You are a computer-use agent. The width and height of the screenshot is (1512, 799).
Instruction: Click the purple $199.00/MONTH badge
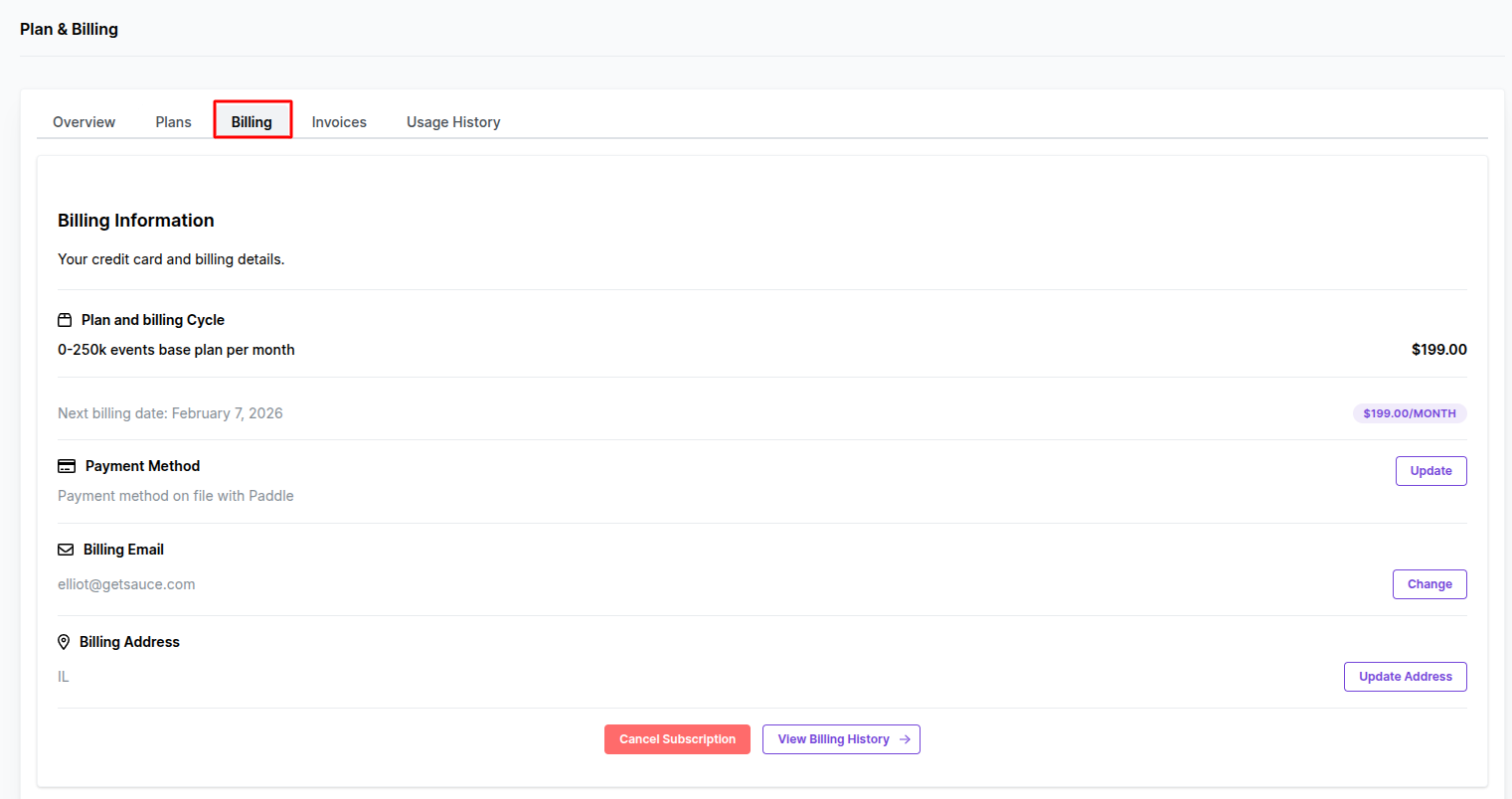(x=1409, y=413)
